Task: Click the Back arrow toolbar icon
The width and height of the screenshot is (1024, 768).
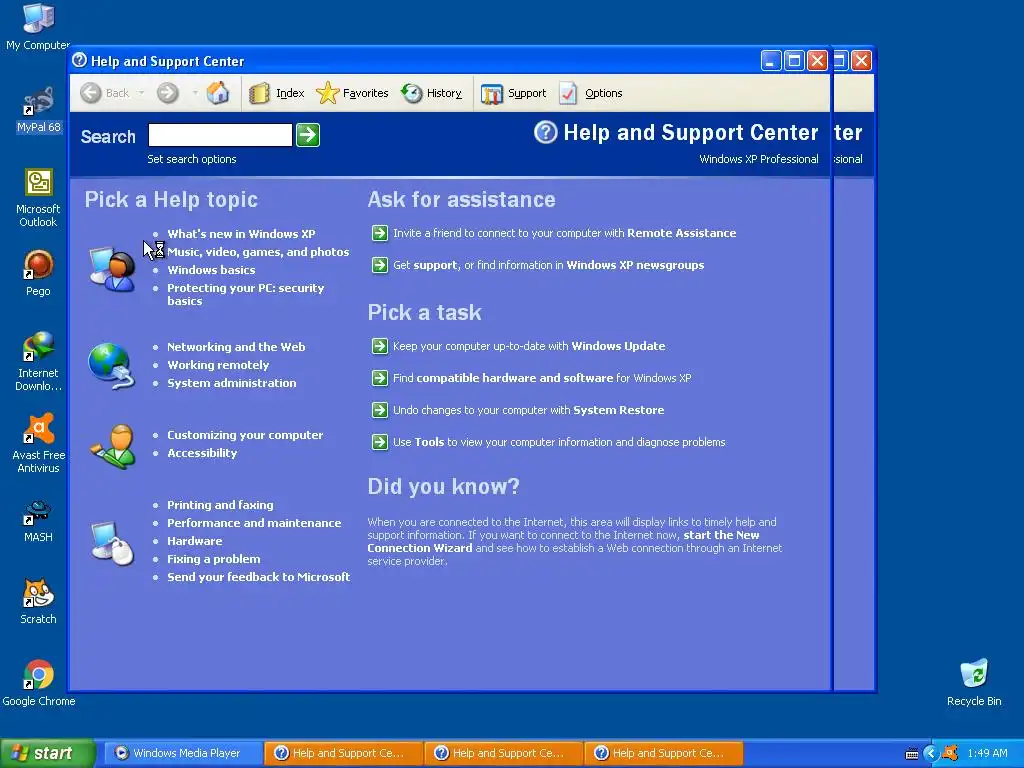Action: [91, 93]
